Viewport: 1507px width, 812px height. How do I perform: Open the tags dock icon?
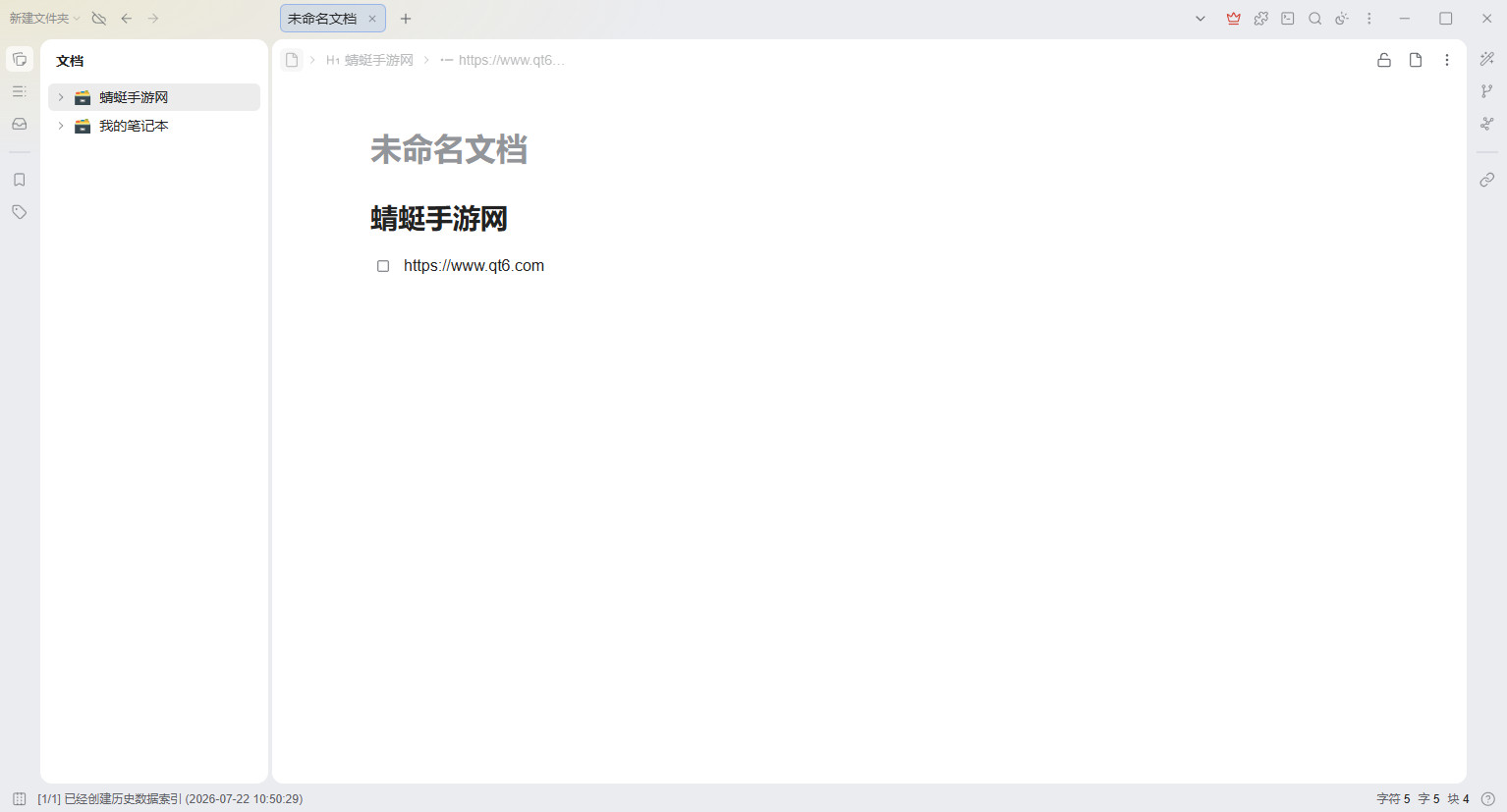click(x=20, y=212)
